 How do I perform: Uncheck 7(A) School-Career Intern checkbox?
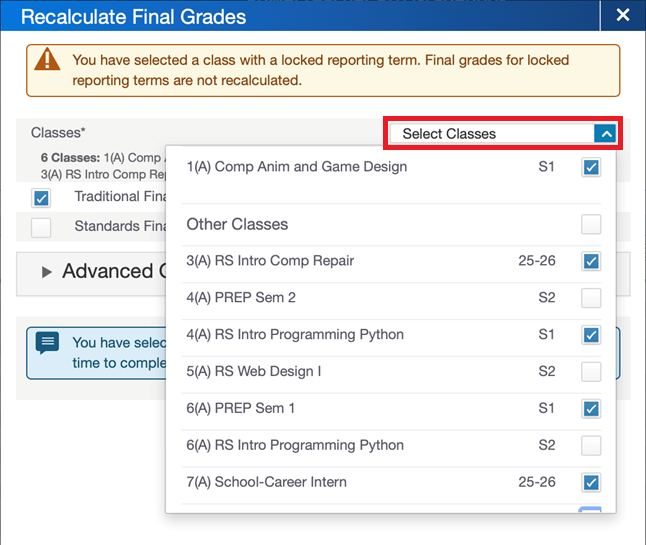[591, 483]
